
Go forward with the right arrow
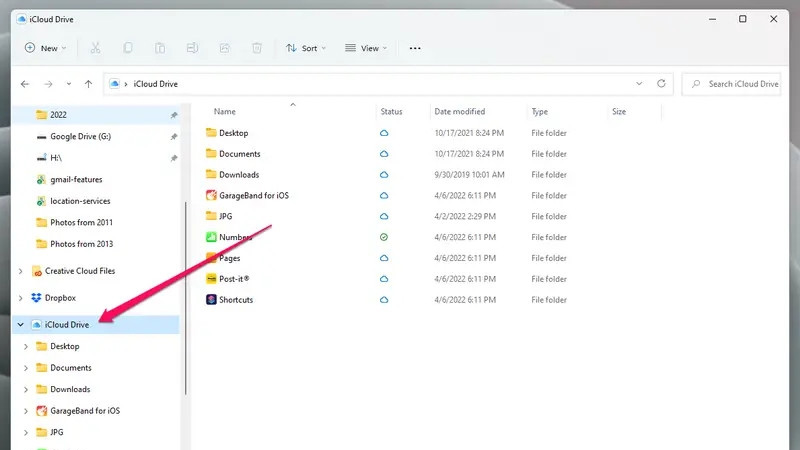(x=48, y=84)
